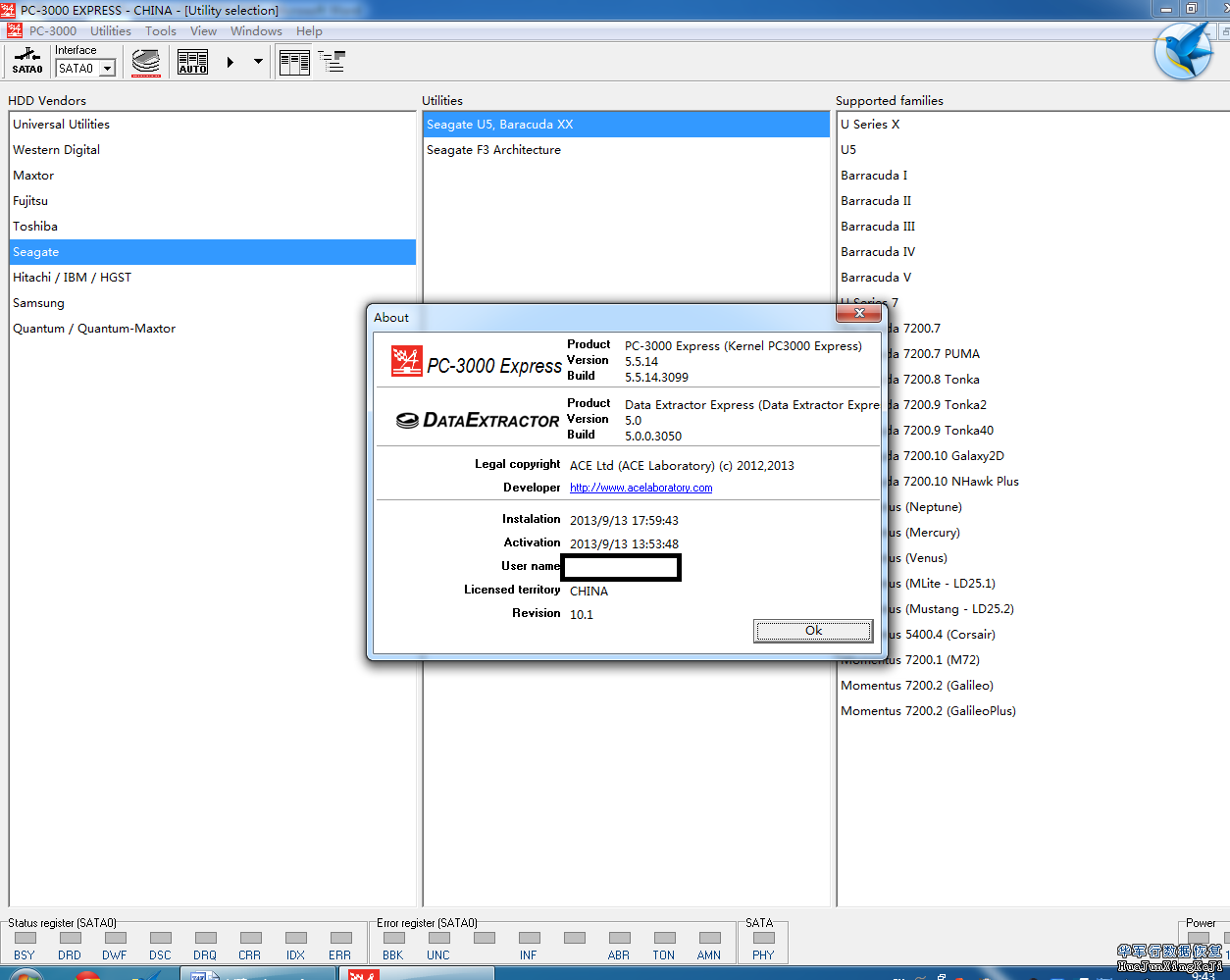Viewport: 1230px width, 980px height.
Task: Click Ok in the About dialog
Action: click(813, 631)
